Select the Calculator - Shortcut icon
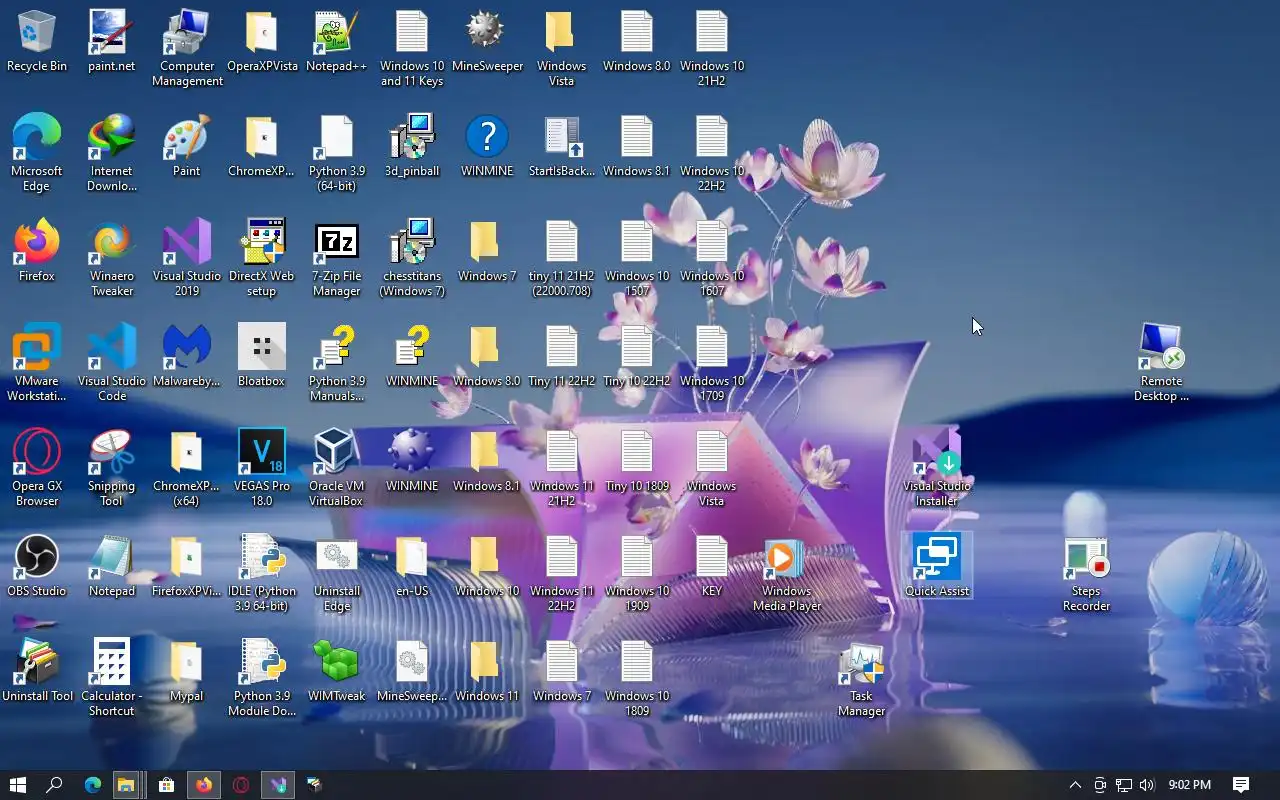1280x800 pixels. coord(112,678)
